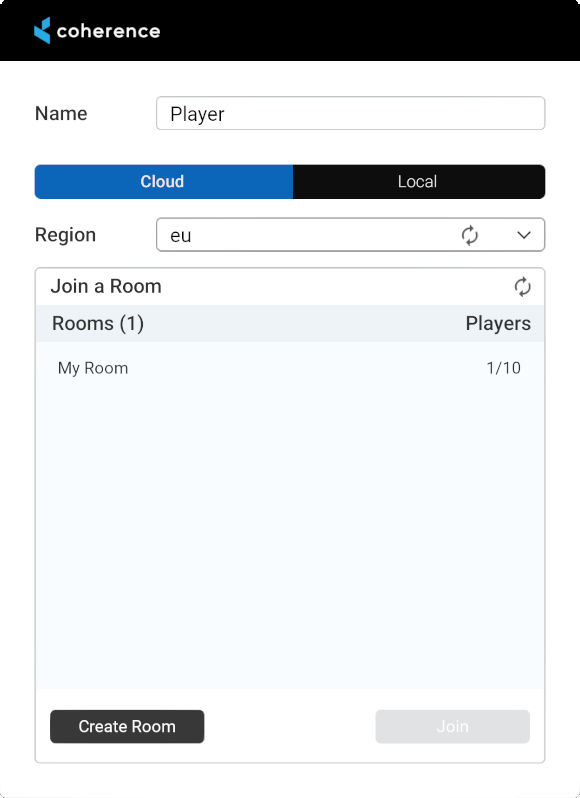Expand the Region dropdown chevron
The image size is (580, 798).
tap(524, 235)
